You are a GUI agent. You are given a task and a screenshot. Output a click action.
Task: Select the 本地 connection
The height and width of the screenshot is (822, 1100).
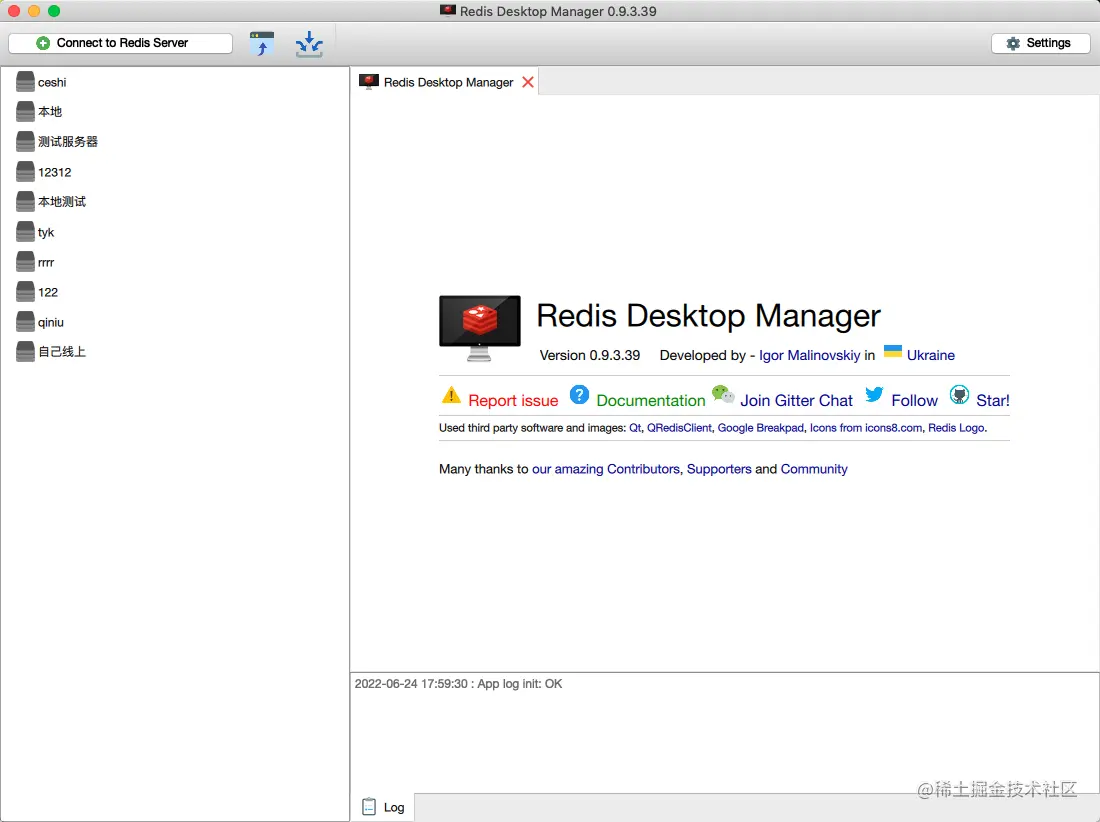pyautogui.click(x=50, y=112)
